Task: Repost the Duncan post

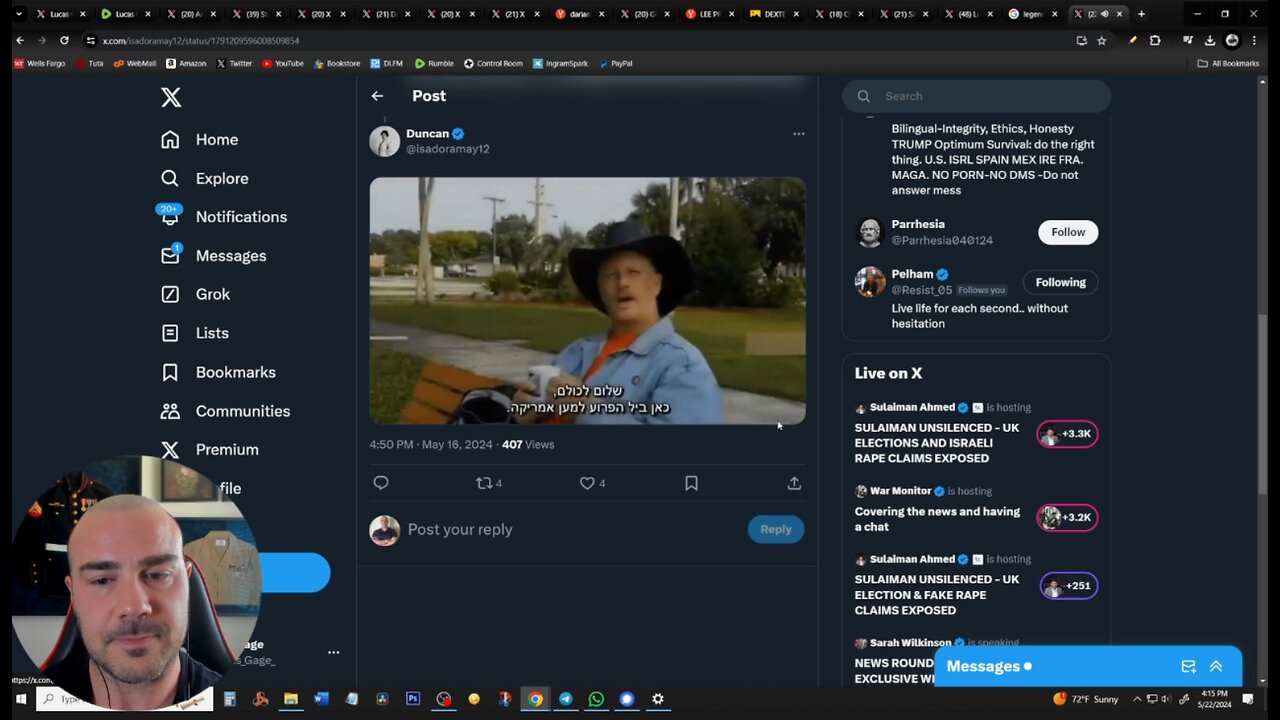Action: [484, 483]
